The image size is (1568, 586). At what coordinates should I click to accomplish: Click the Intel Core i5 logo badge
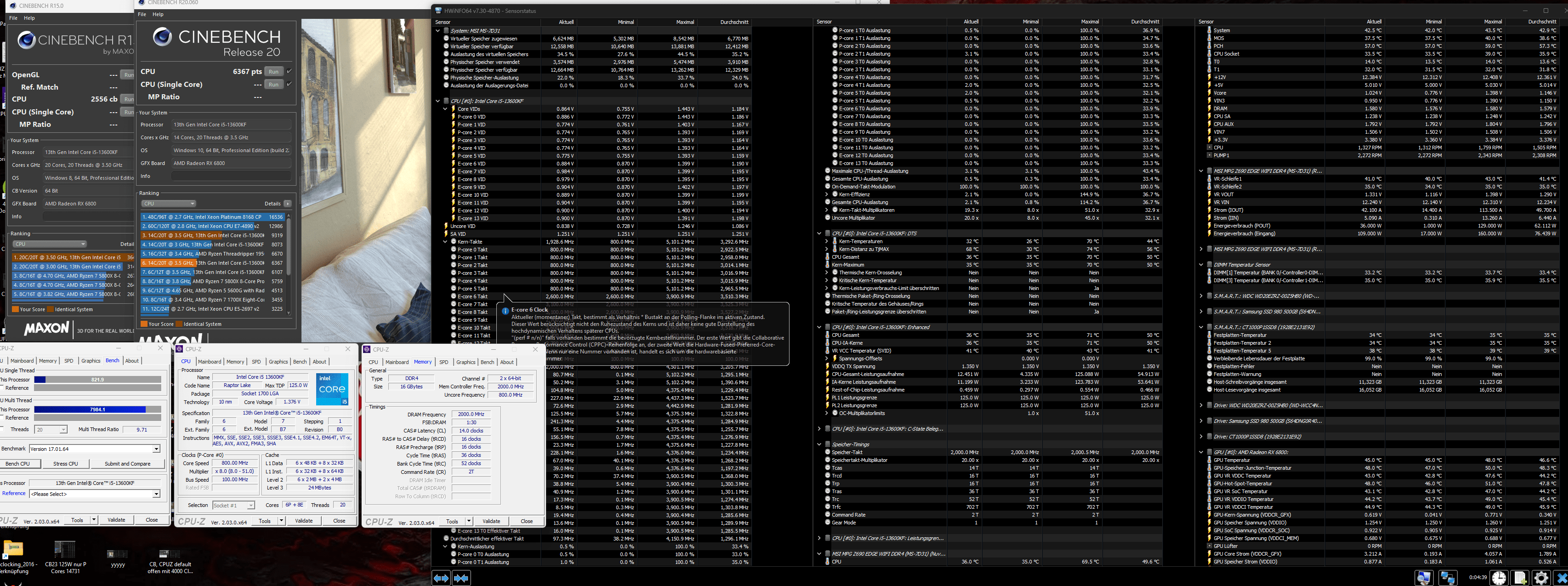[332, 389]
